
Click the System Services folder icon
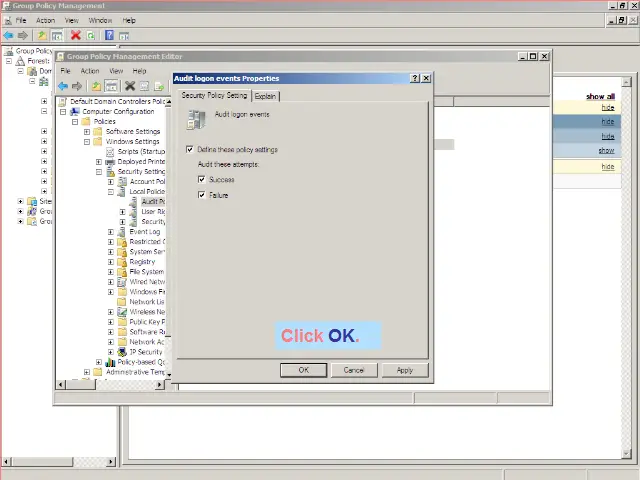(x=122, y=252)
